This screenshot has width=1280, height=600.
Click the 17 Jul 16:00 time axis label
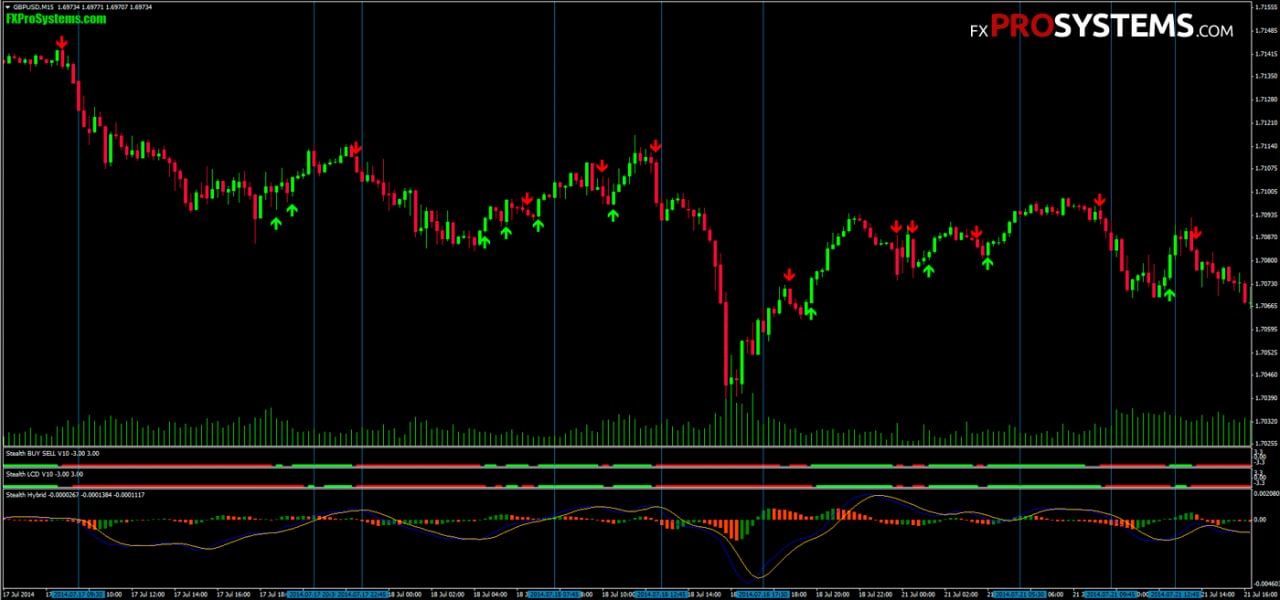click(234, 594)
